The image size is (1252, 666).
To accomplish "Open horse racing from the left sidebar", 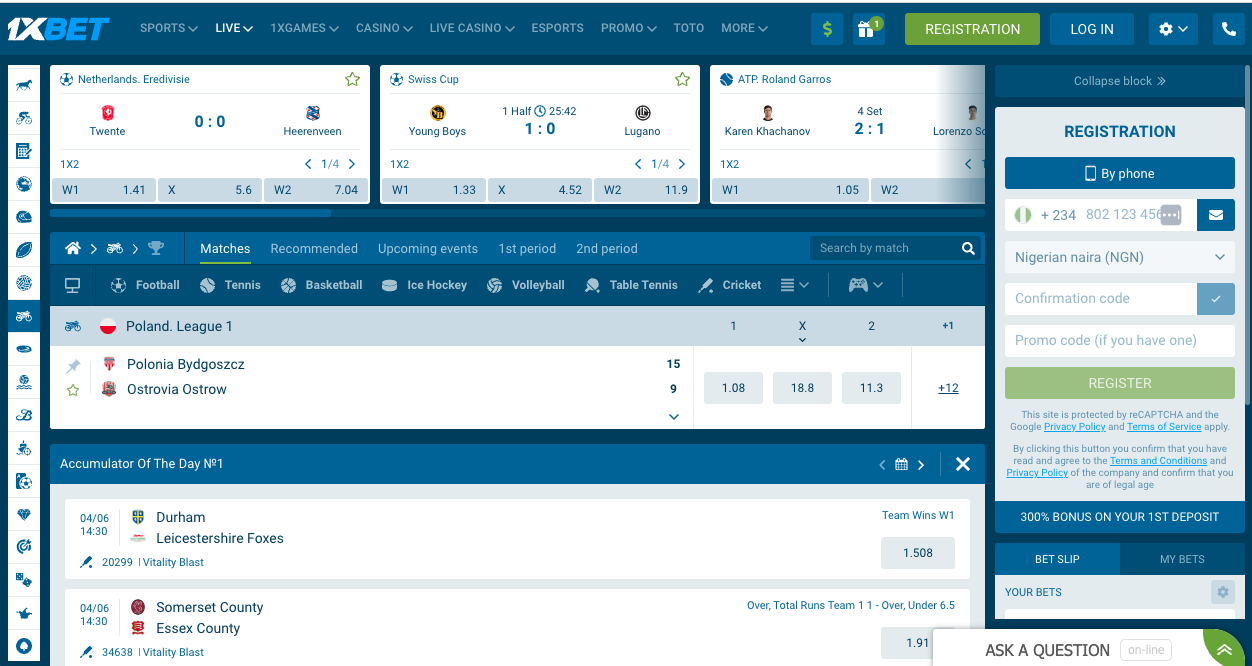I will [24, 84].
